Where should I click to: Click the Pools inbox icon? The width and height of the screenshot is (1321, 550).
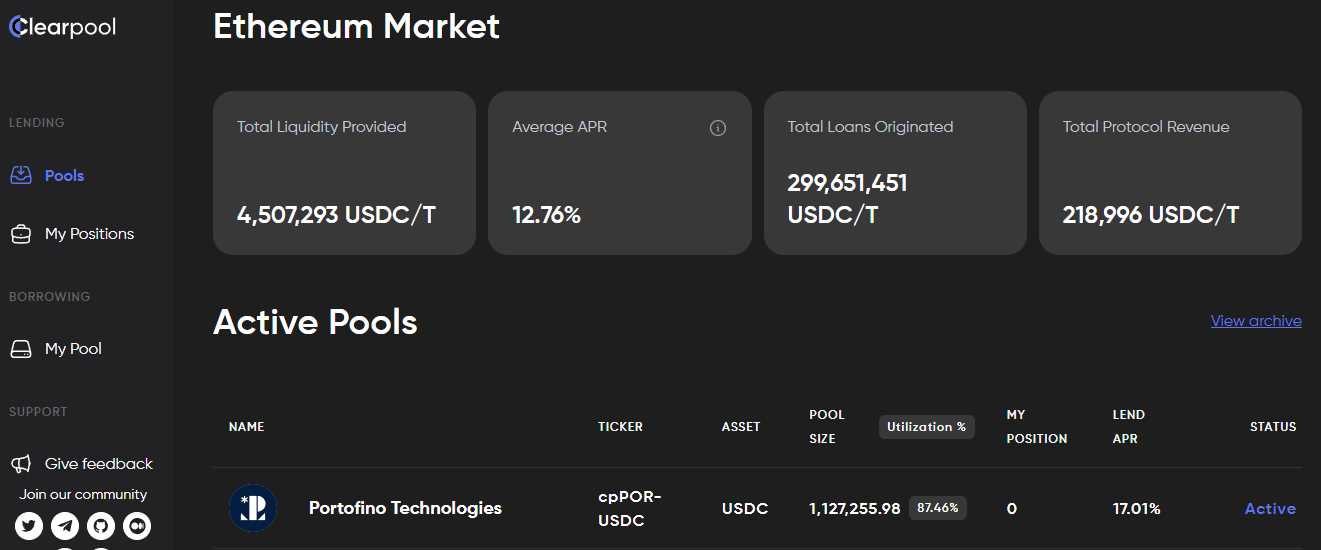[21, 176]
